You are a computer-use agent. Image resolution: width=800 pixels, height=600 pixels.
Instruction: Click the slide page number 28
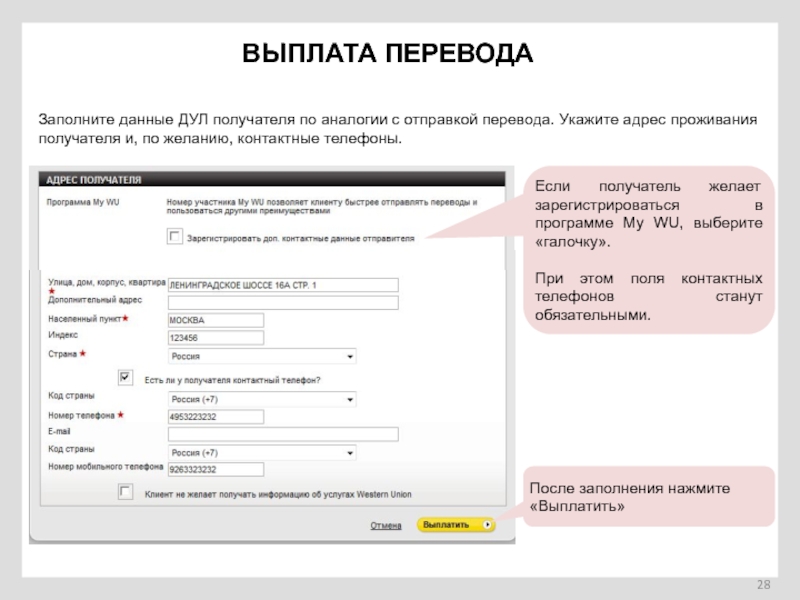(764, 584)
